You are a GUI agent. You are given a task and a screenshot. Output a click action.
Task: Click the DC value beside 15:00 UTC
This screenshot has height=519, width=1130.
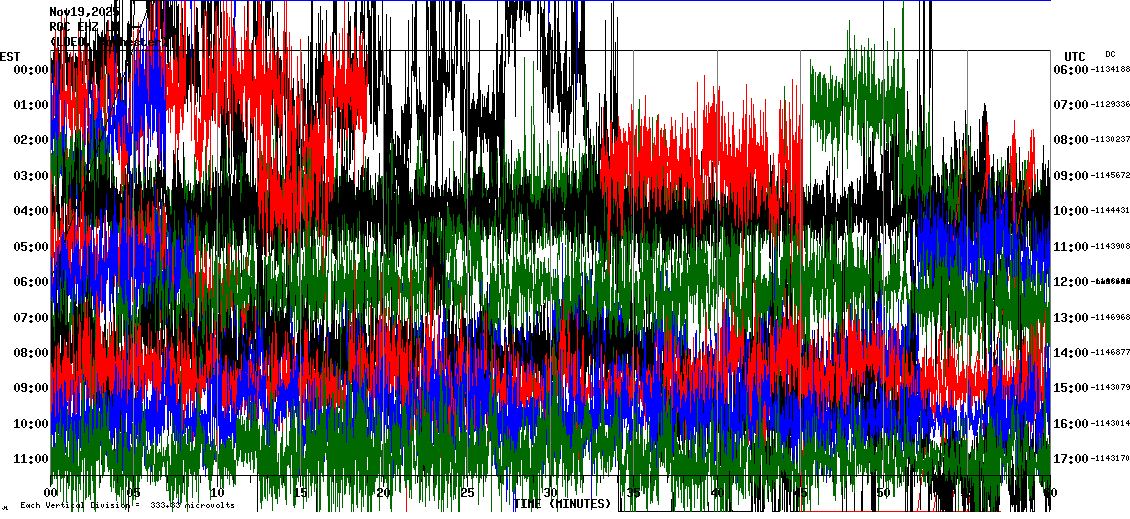[x=1111, y=388]
